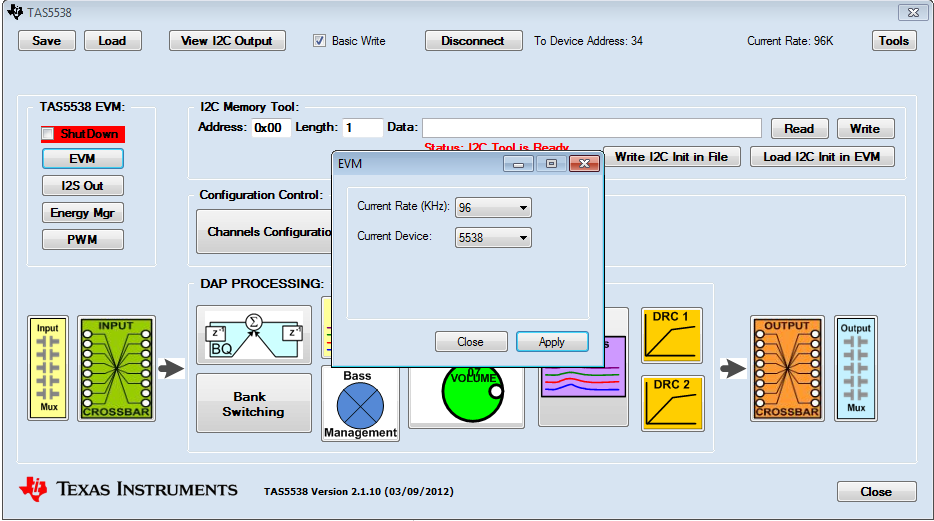Image resolution: width=934 pixels, height=521 pixels.
Task: Open the Input Mux block
Action: point(48,368)
